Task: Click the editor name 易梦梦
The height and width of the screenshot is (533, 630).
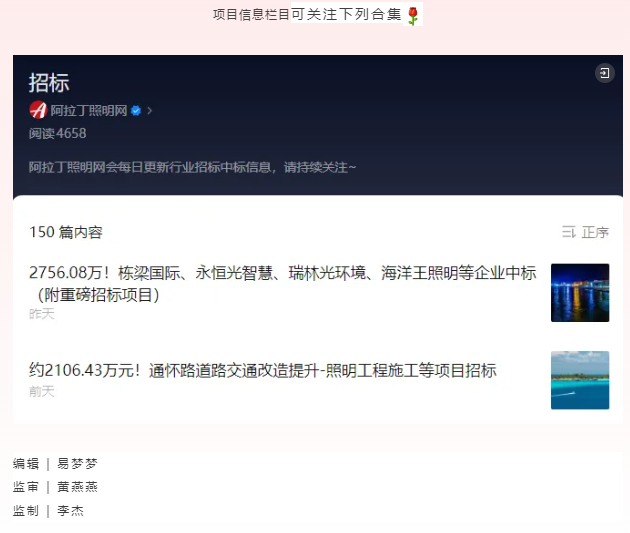Action: point(77,464)
